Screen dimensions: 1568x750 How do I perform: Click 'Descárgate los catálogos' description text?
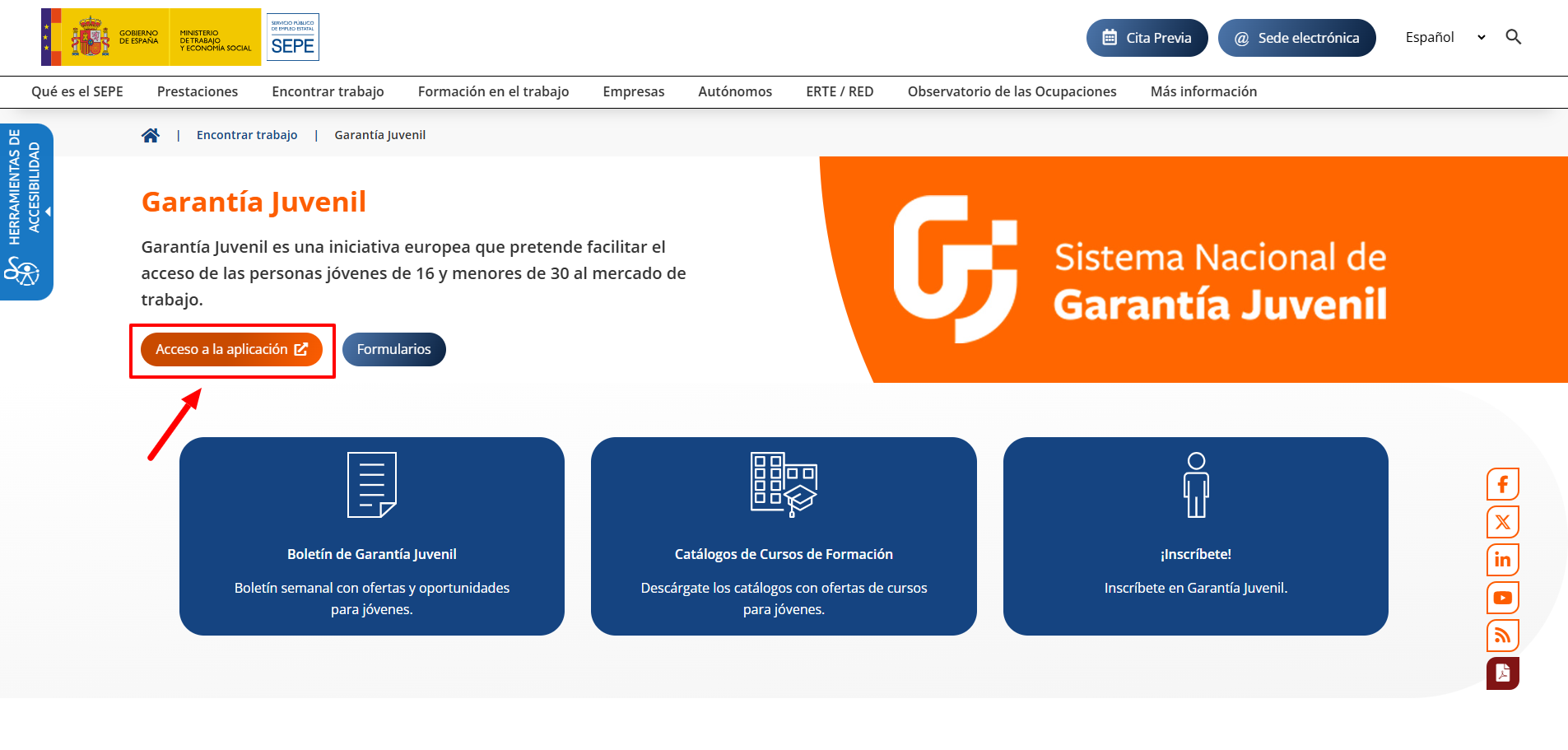point(784,599)
